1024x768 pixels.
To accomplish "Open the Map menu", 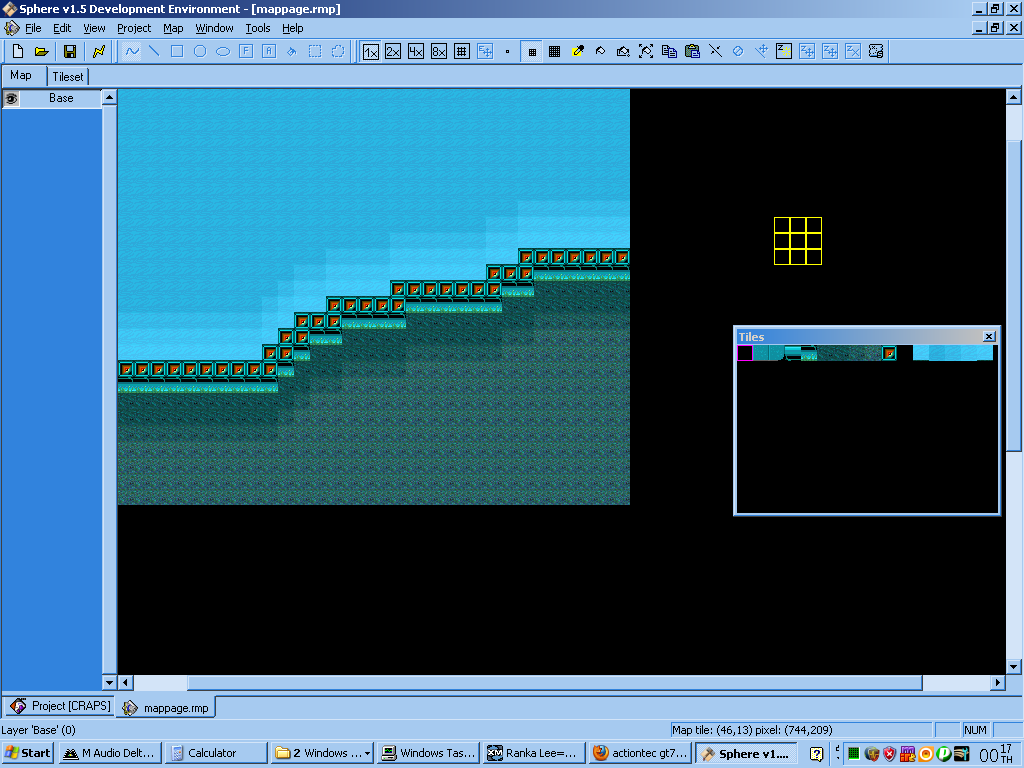I will (x=173, y=28).
